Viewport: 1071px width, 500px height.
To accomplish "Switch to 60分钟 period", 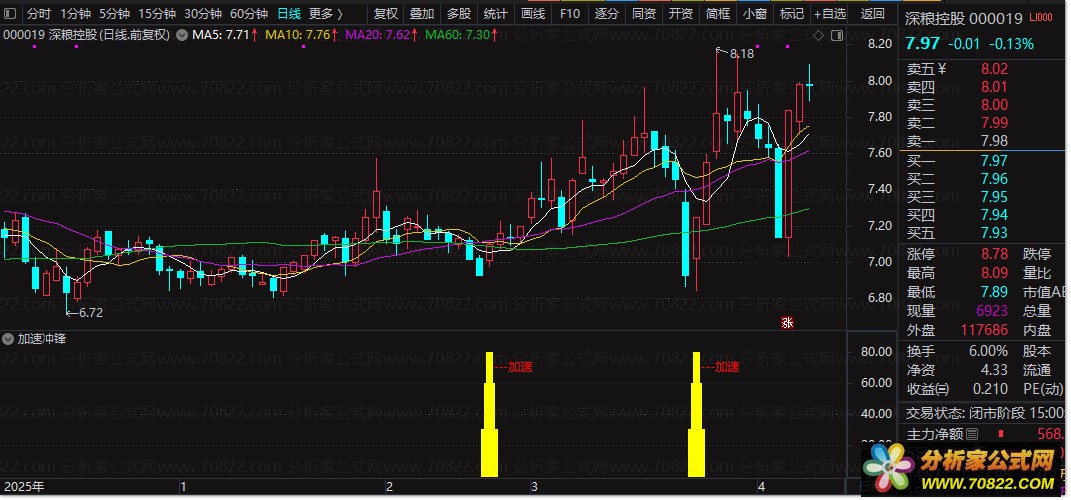I will pos(249,13).
